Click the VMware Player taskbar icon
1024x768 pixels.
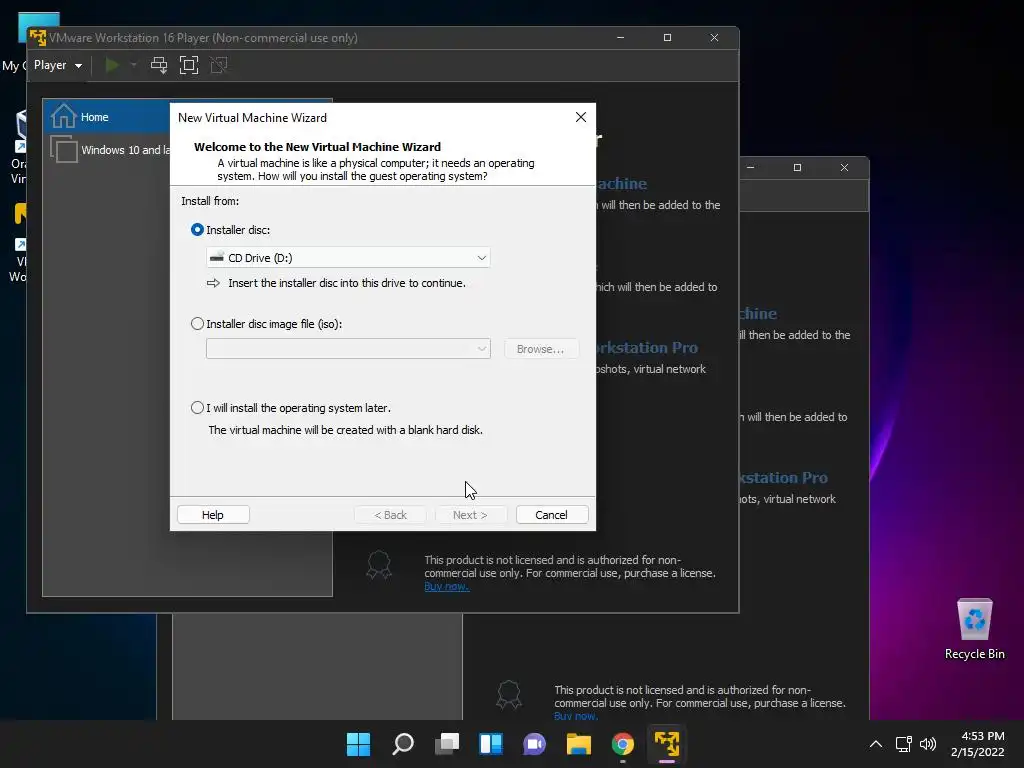(x=667, y=744)
